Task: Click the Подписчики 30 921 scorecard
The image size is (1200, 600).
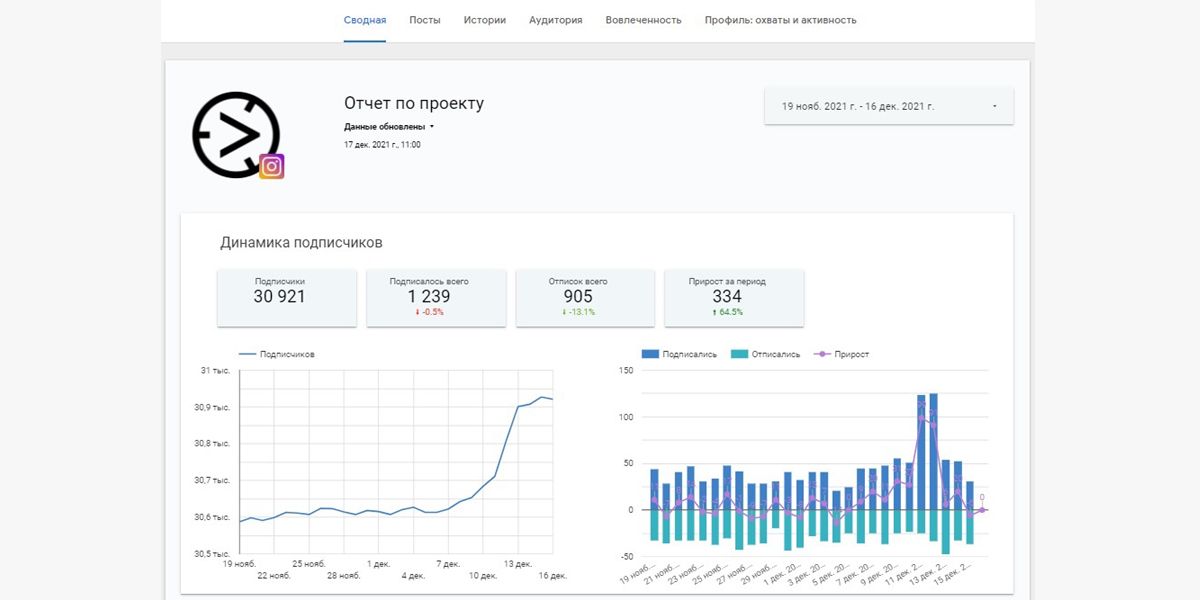Action: coord(280,296)
